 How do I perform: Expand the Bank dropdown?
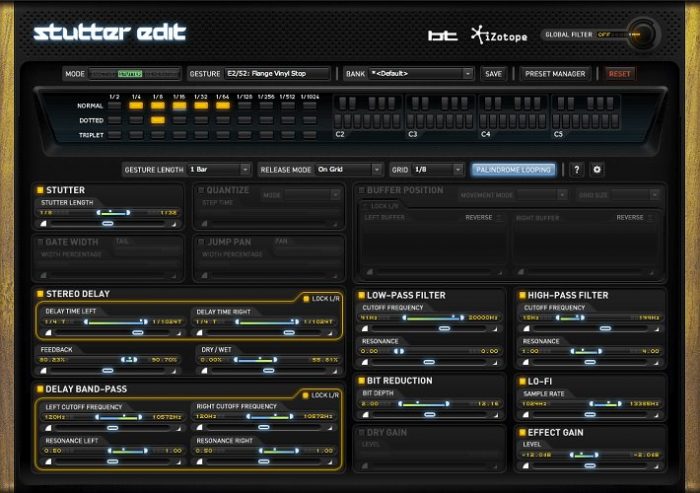(420, 74)
